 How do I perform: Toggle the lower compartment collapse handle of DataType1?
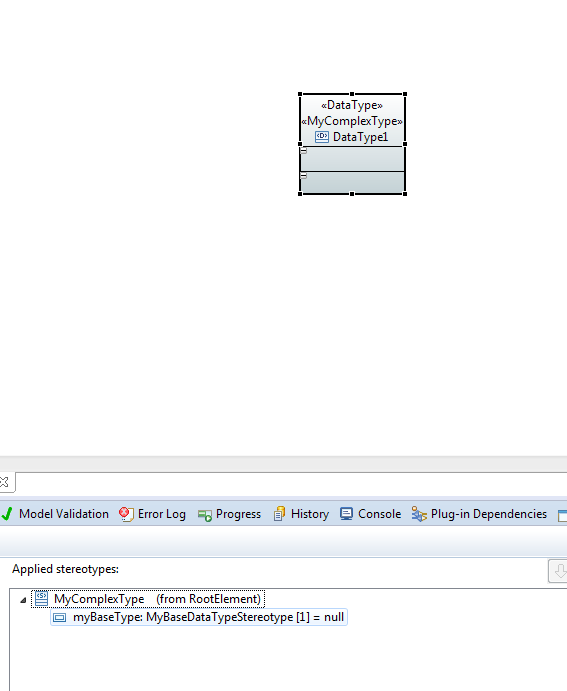[x=304, y=176]
